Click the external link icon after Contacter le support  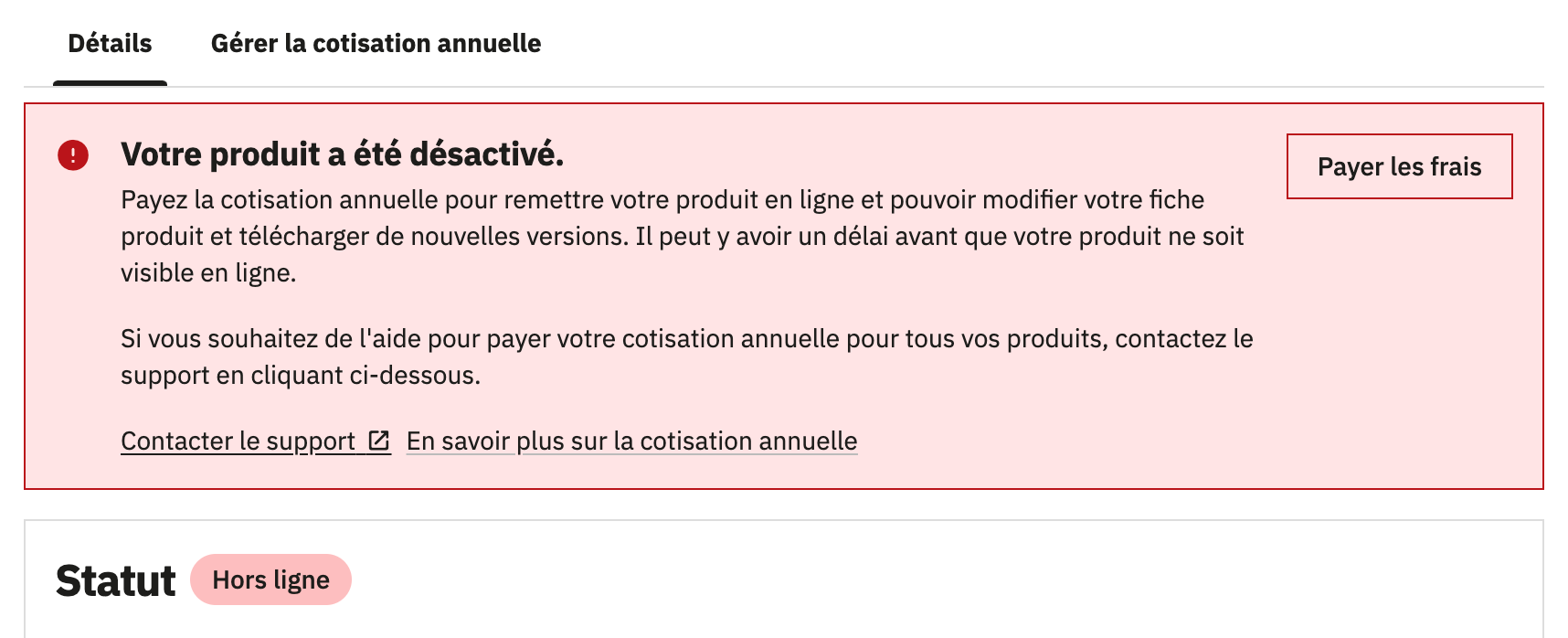click(379, 441)
